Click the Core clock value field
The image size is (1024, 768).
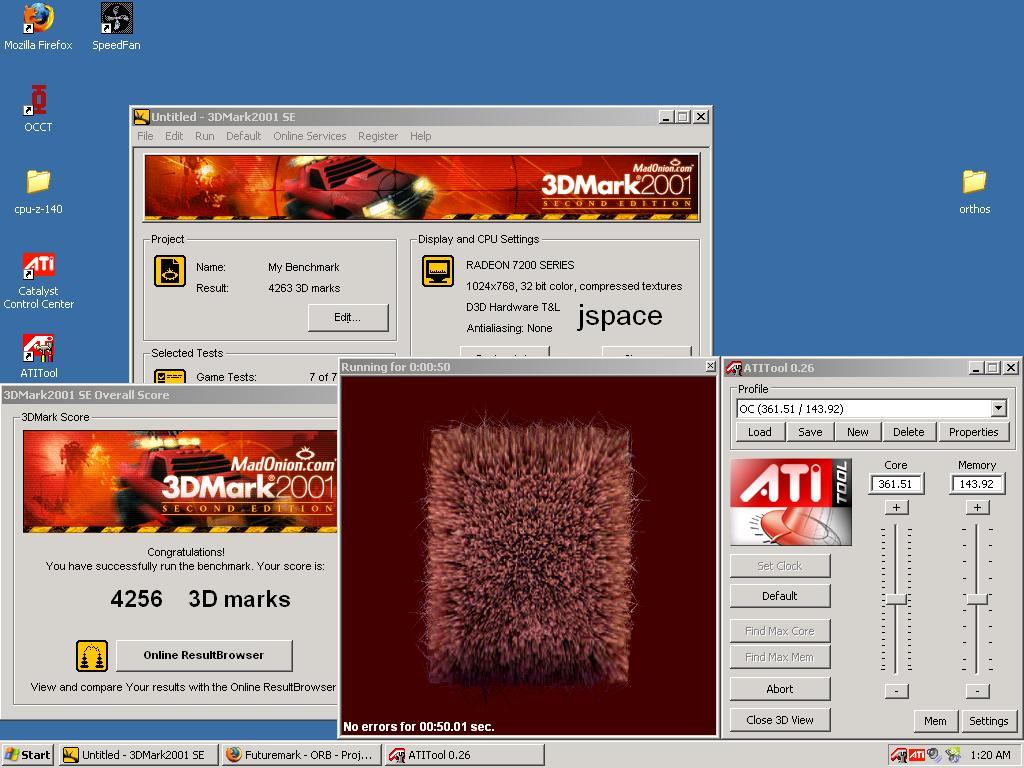(x=895, y=484)
